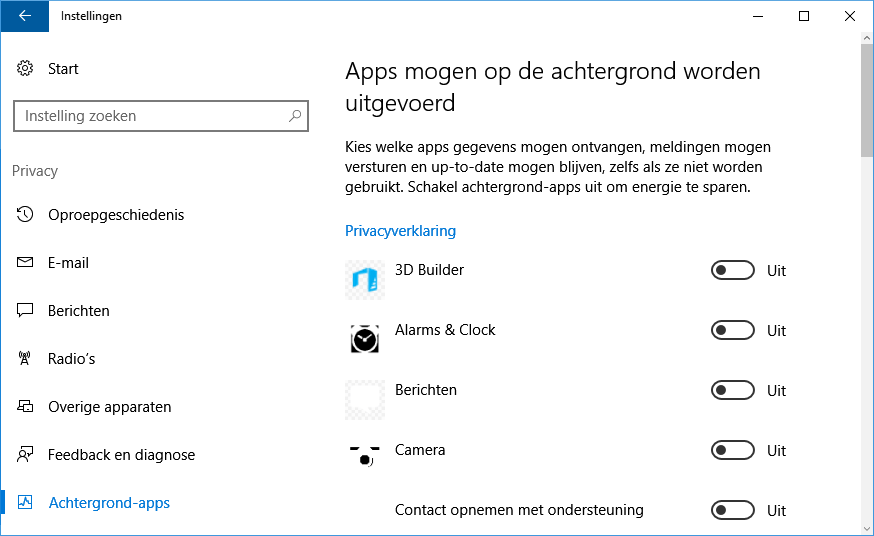
Task: Turn on Alarms & Clock background toggle
Action: pyautogui.click(x=732, y=331)
